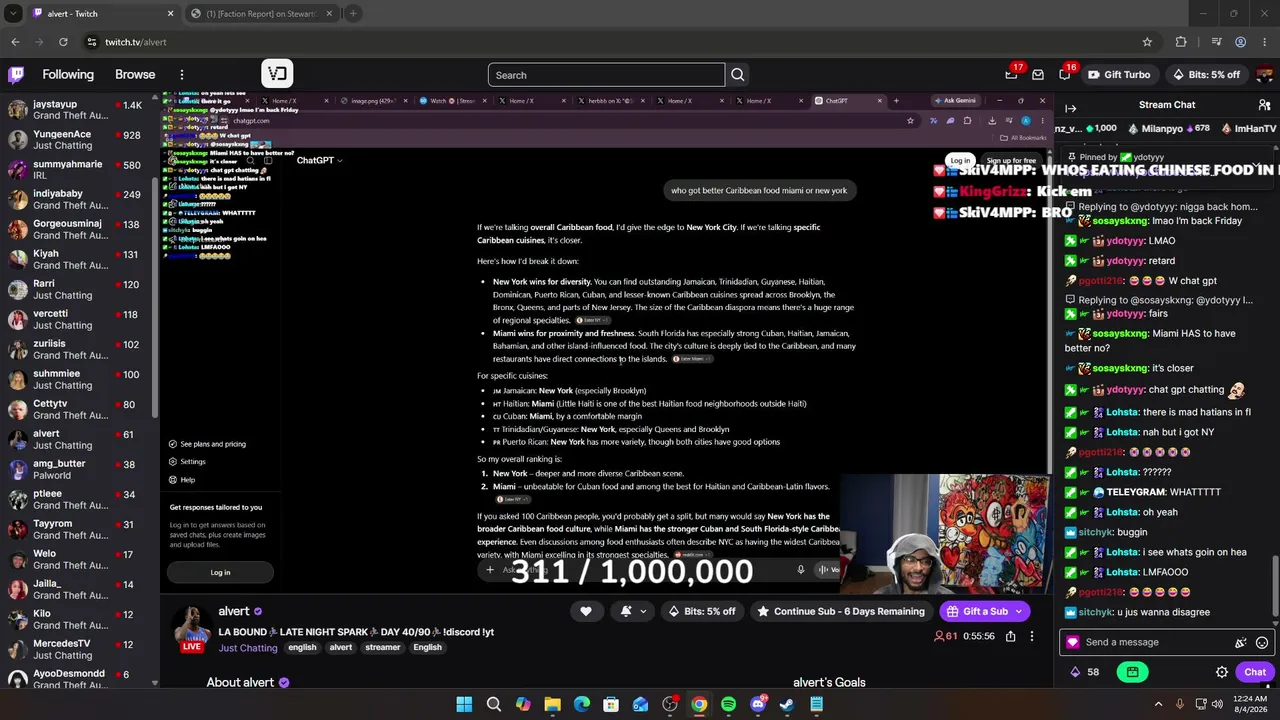
Task: Show hidden system tray icons
Action: point(1159,705)
